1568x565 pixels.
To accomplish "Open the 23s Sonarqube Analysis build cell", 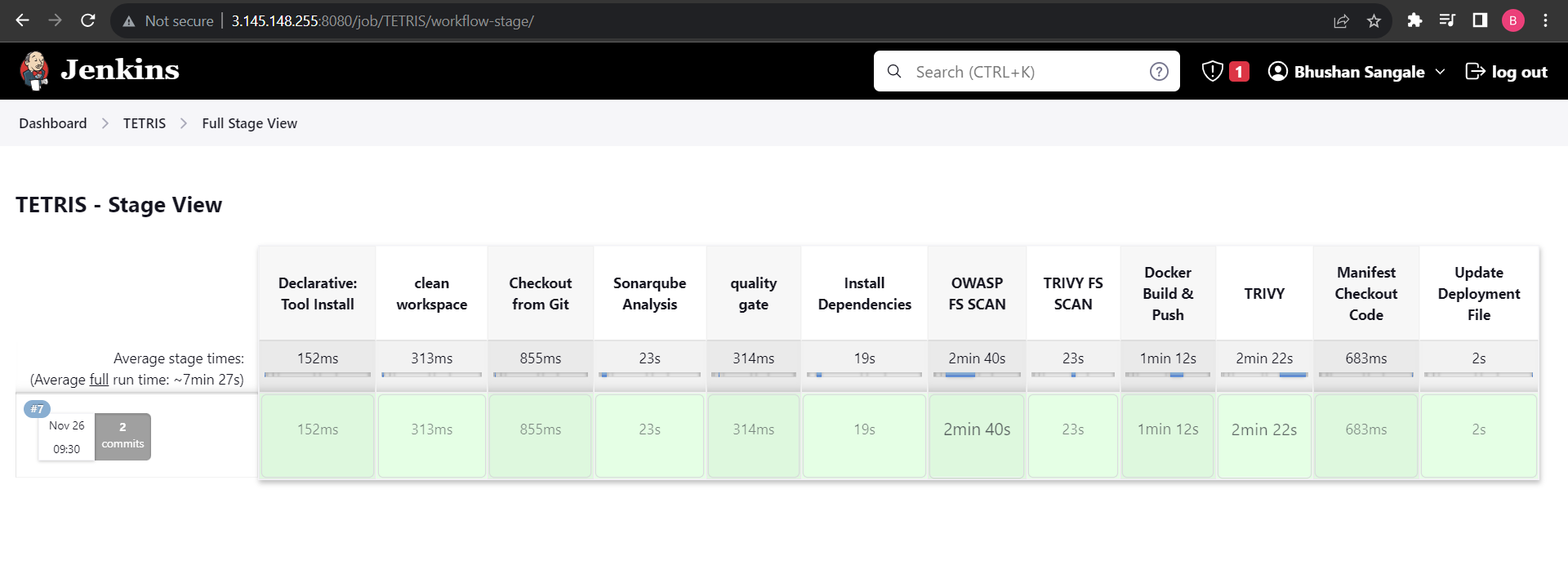I will pyautogui.click(x=650, y=436).
